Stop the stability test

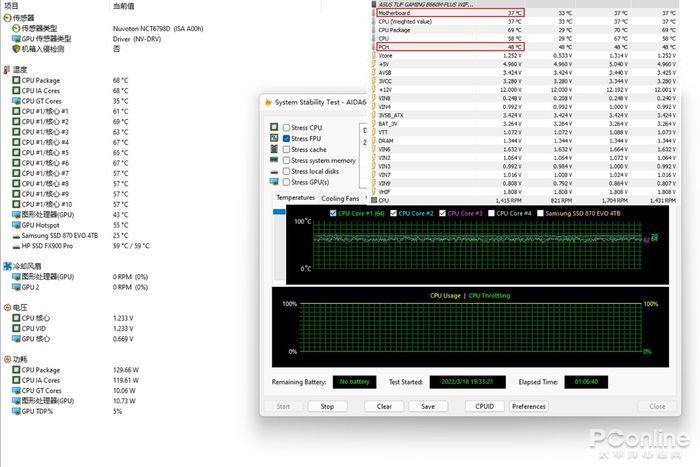327,406
